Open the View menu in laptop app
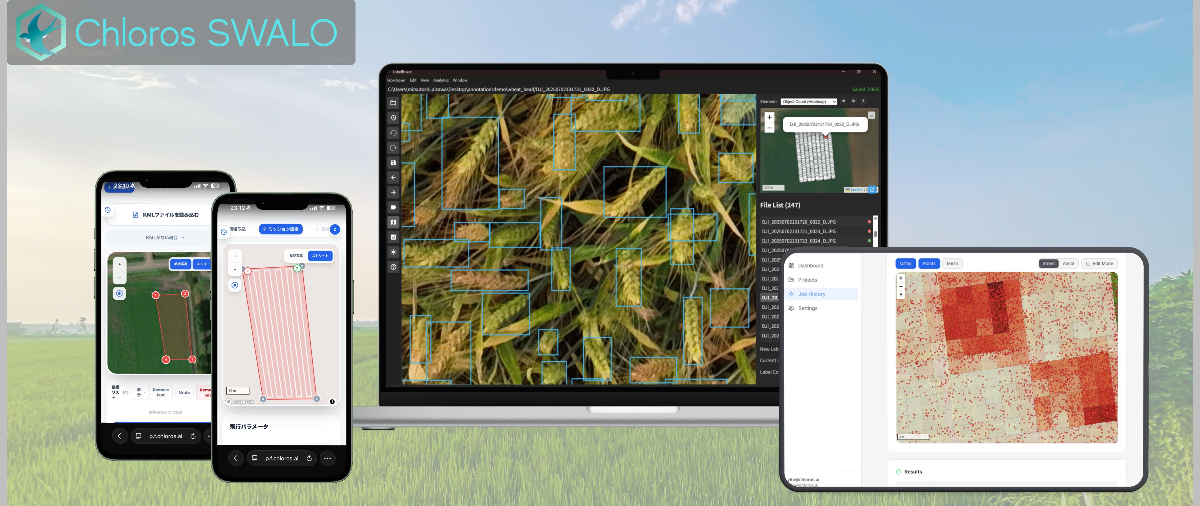 point(425,80)
